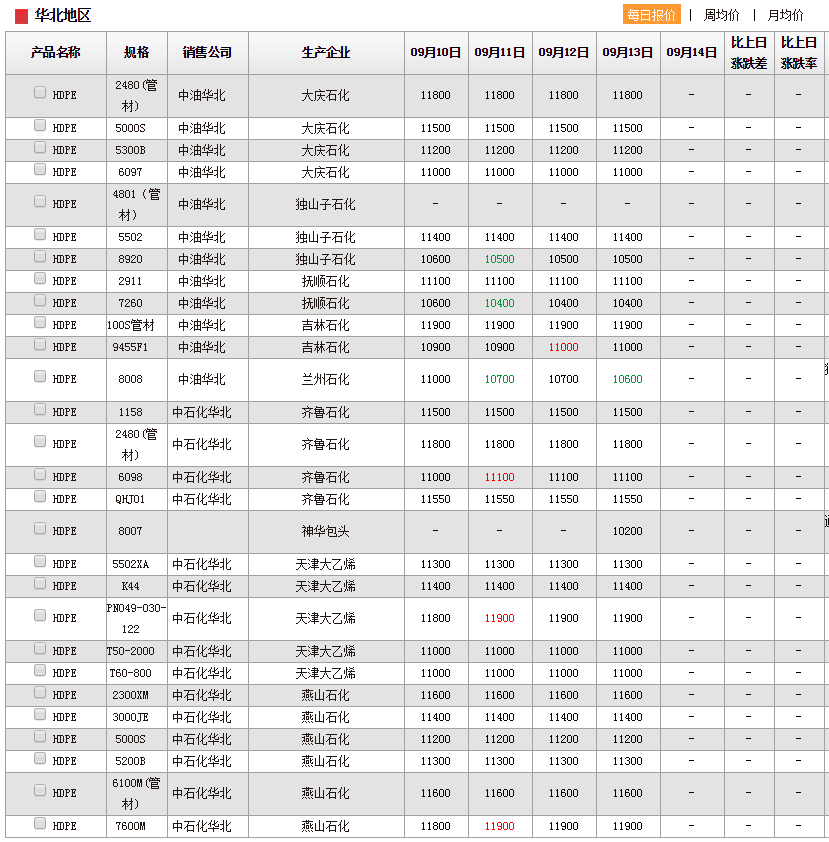Check the HDPE 5200B 燕山石化 checkbox
829x842 pixels.
(x=40, y=758)
